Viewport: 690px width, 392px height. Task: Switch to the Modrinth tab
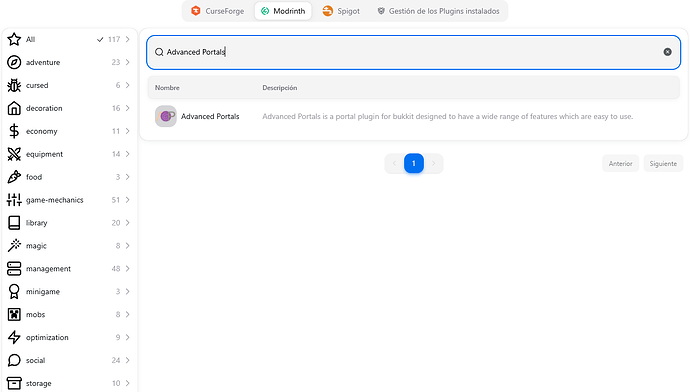pos(283,11)
